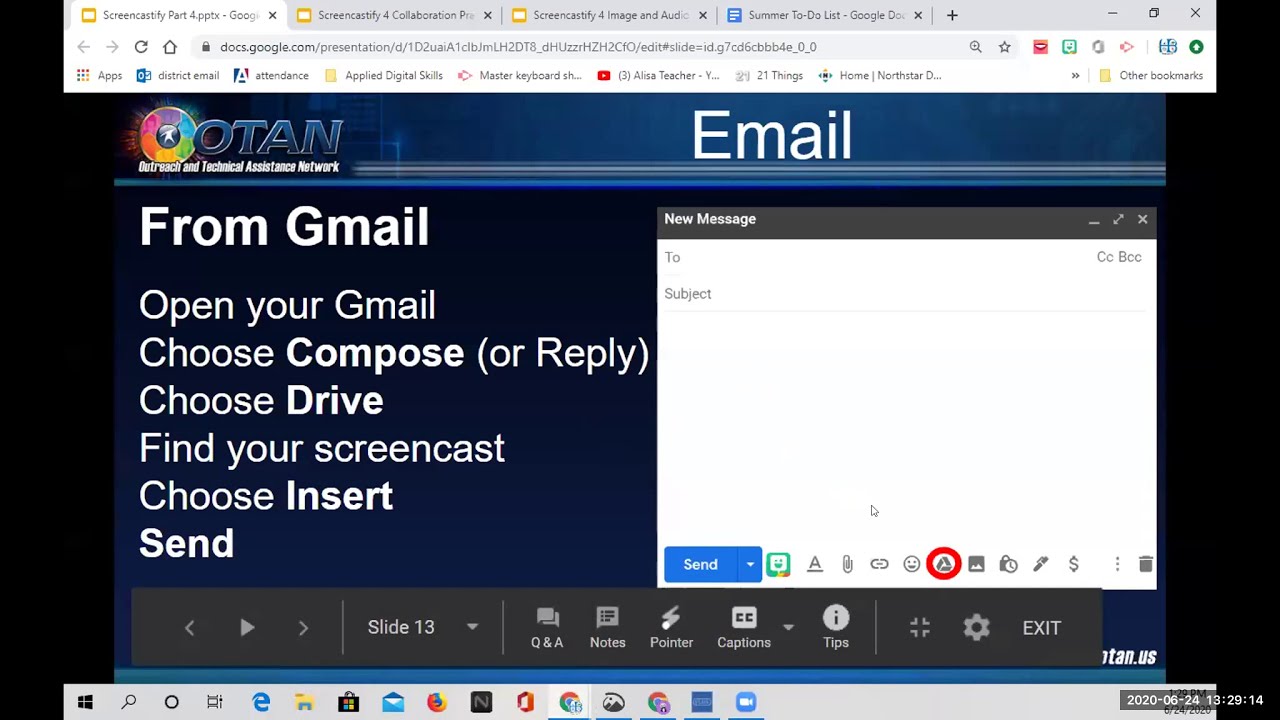Click the zoom magnifier icon in address bar
Screen dimensions: 1280x720
click(x=975, y=47)
